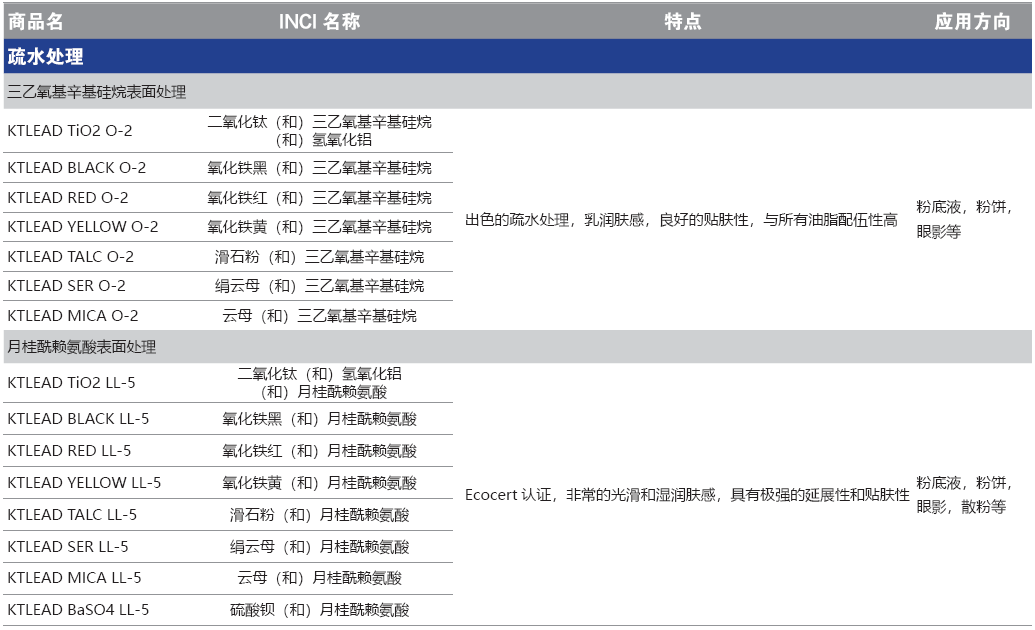This screenshot has width=1035, height=630.
Task: Click the 商品名 column header
Action: (36, 22)
